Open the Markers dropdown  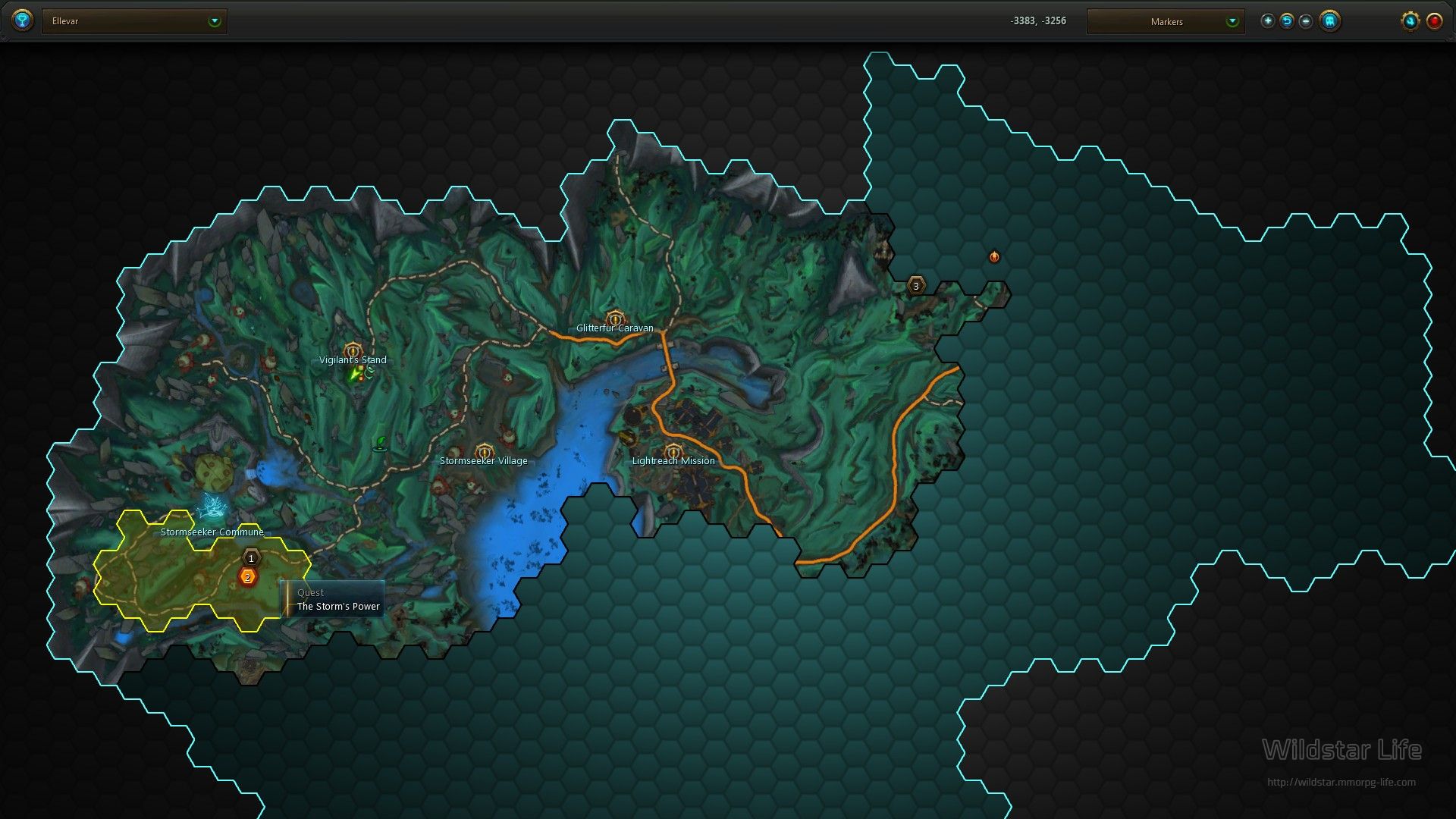coord(1166,21)
